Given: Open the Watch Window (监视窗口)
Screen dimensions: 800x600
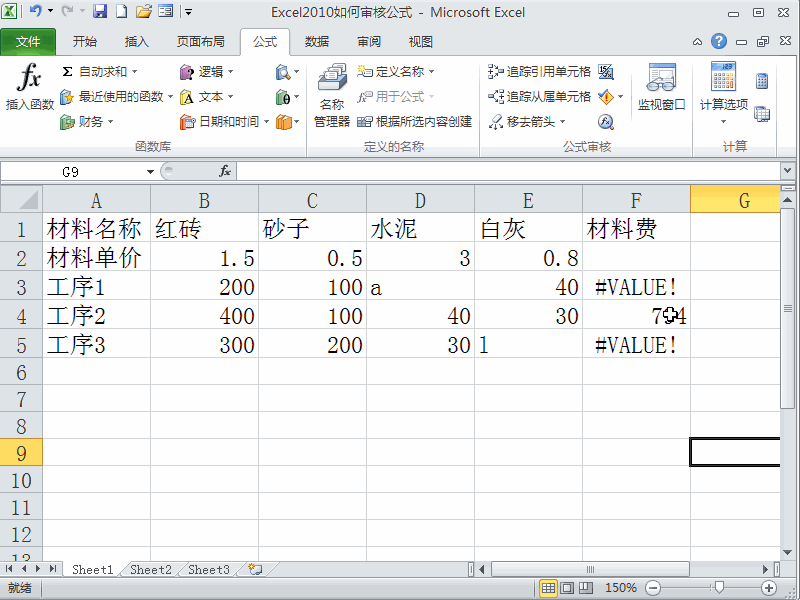Looking at the screenshot, I should coord(660,95).
